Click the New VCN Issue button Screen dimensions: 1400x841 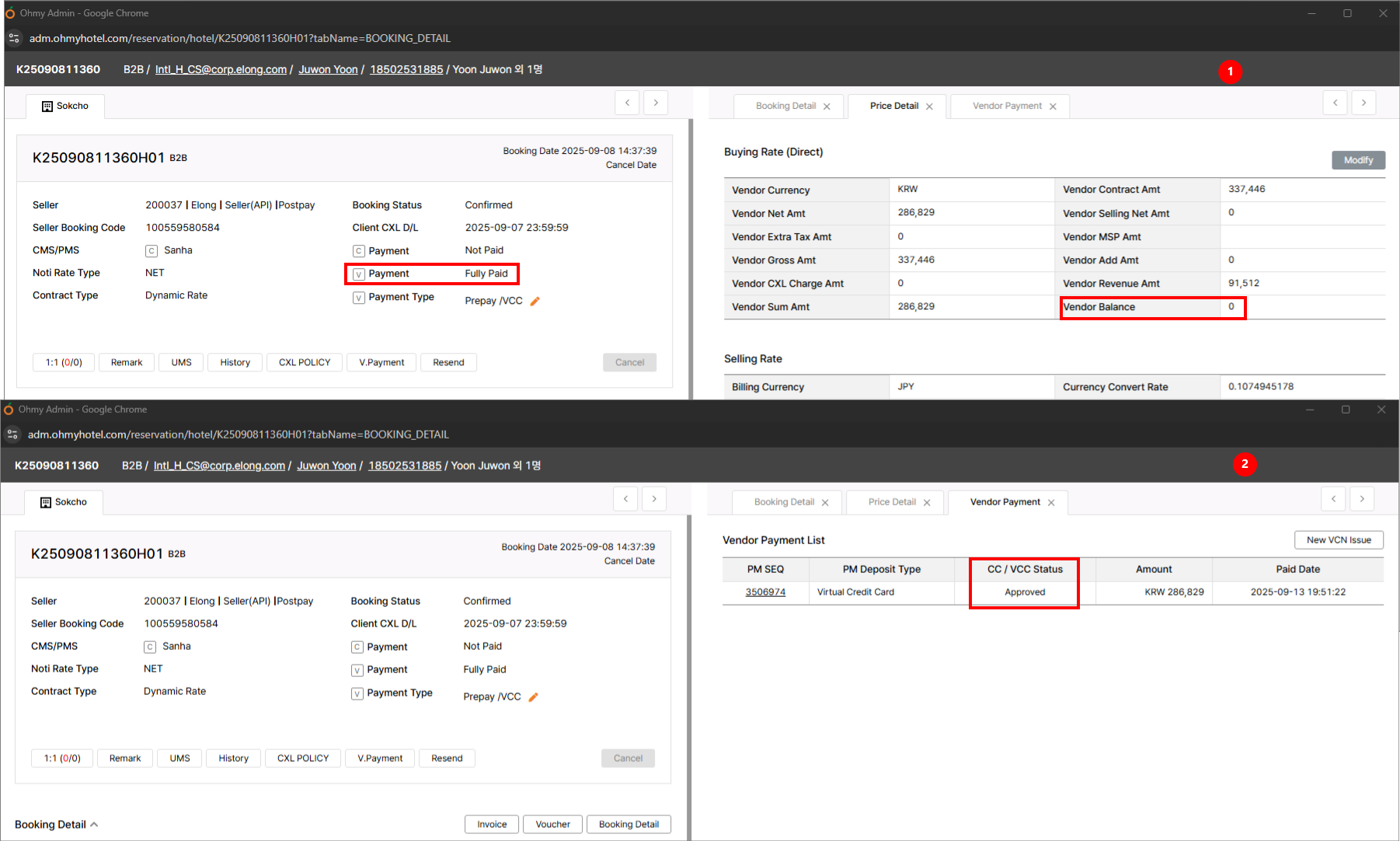coord(1338,540)
